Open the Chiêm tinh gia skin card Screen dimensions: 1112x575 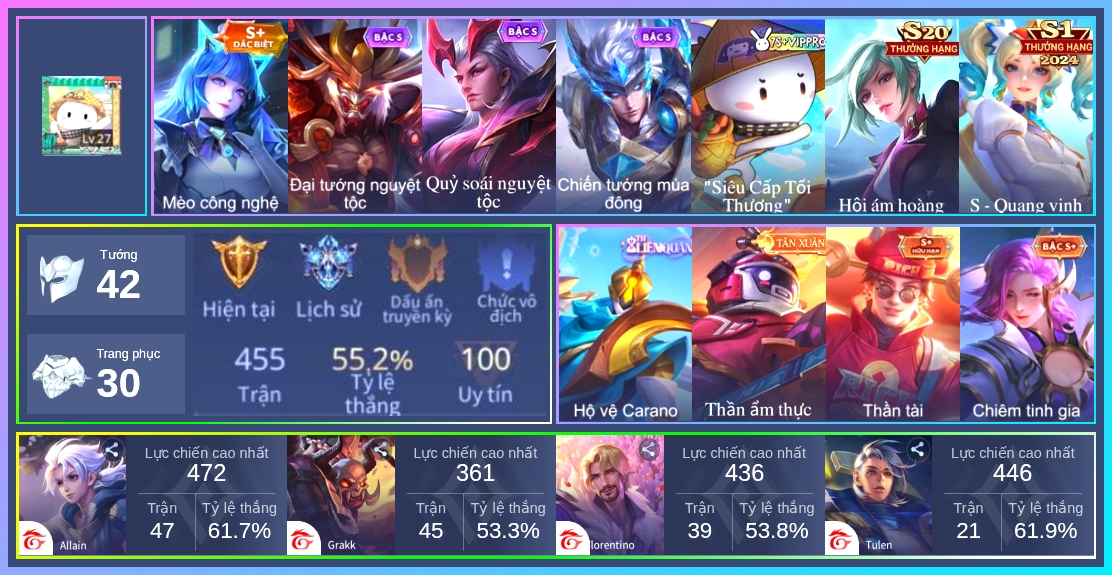(1027, 324)
